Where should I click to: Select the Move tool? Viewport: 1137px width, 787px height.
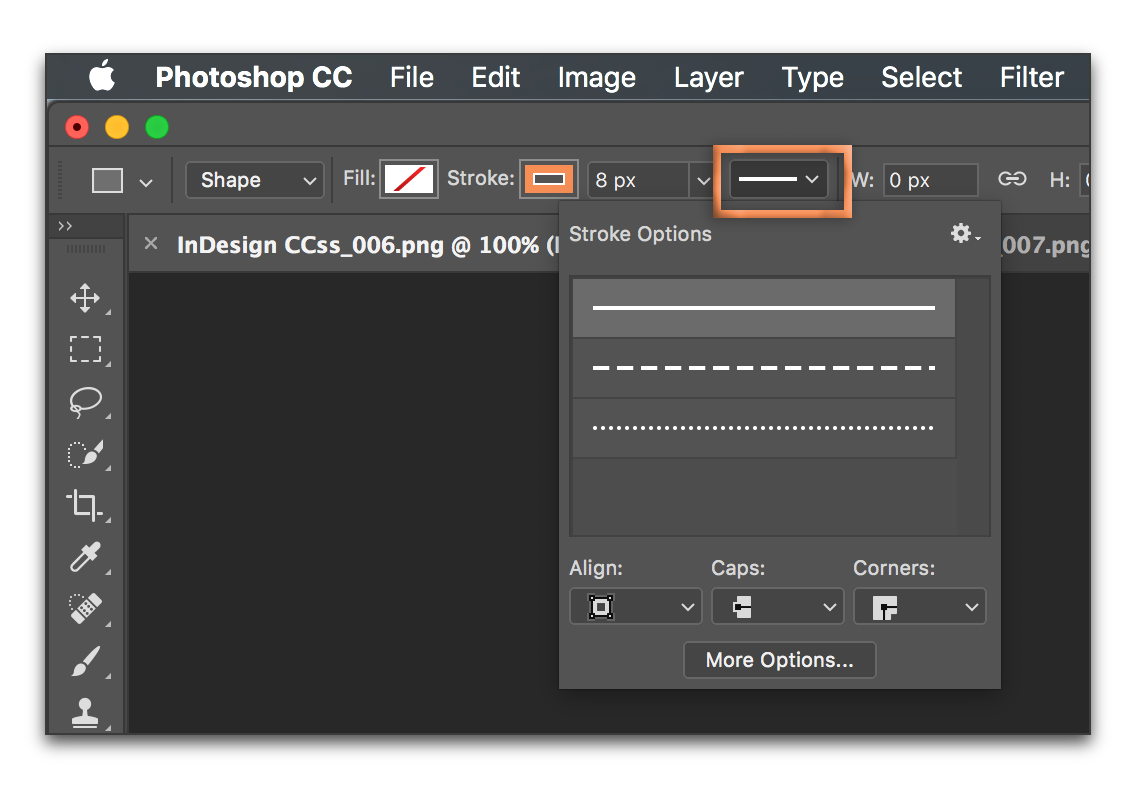pyautogui.click(x=85, y=298)
